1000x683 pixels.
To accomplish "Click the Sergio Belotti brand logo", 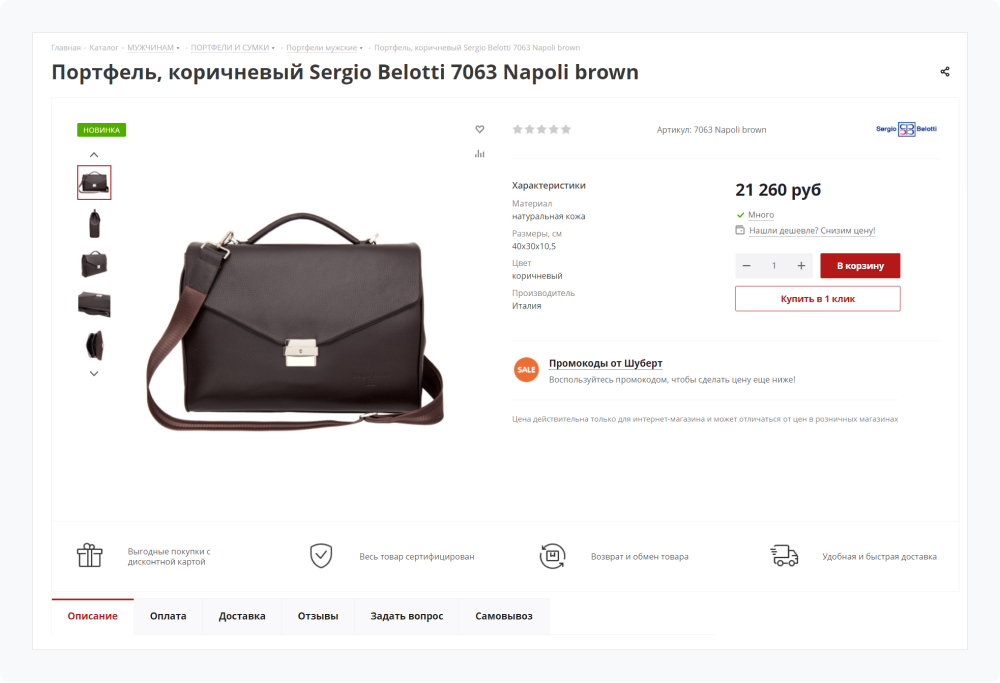I will (906, 129).
